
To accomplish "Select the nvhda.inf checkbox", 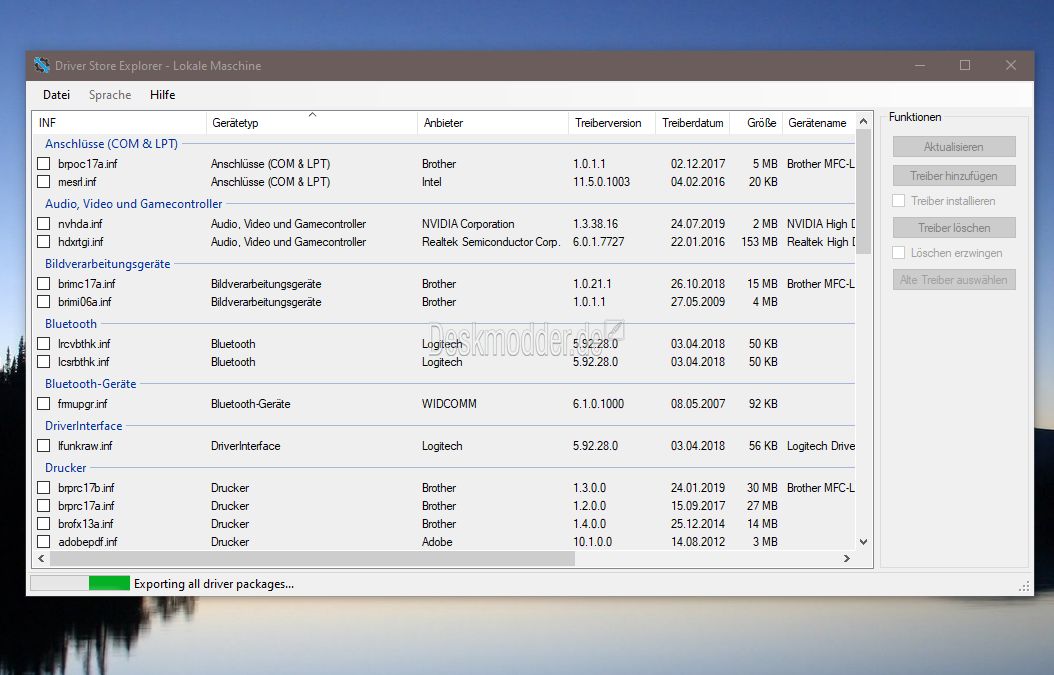I will coord(44,224).
